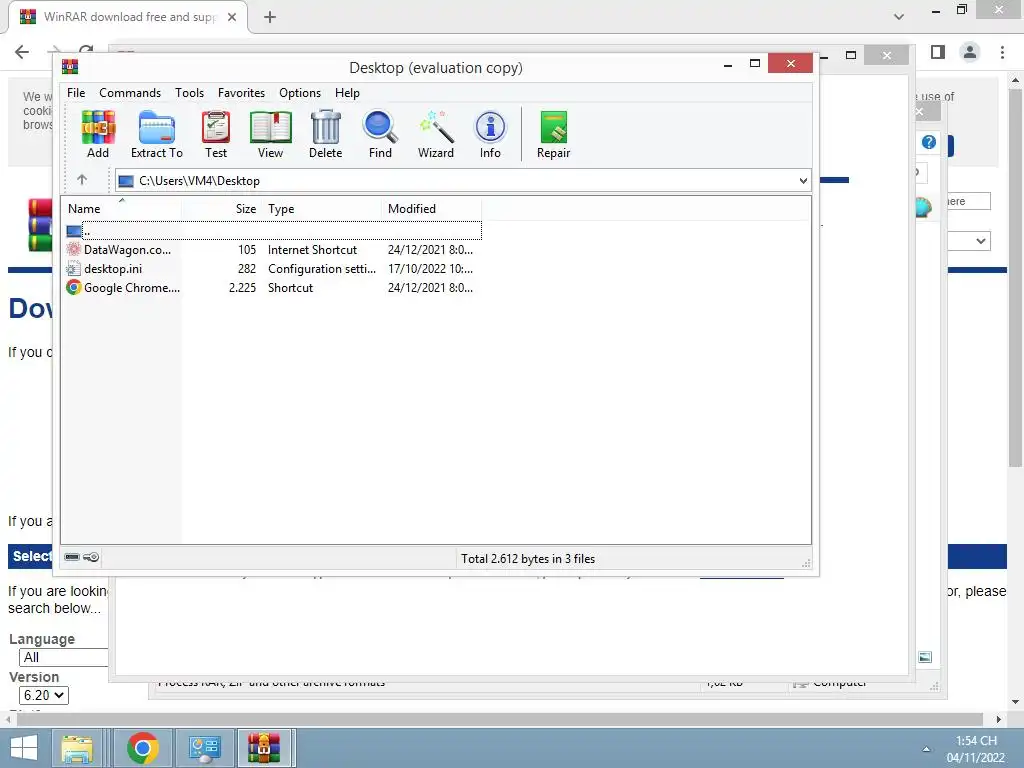Go up one folder level arrow
Viewport: 1024px width, 768px height.
point(82,180)
